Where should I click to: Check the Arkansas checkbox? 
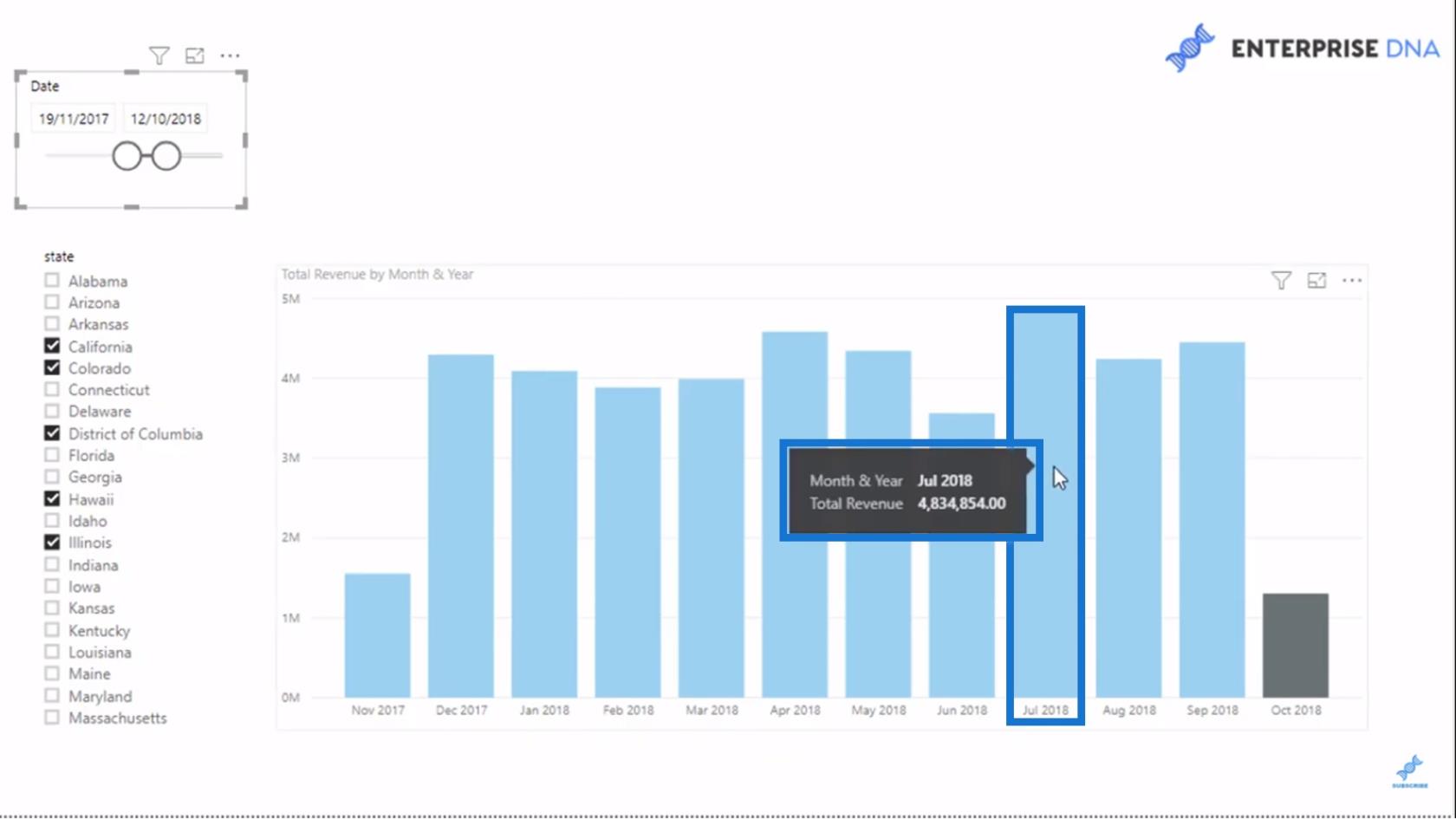click(x=52, y=324)
